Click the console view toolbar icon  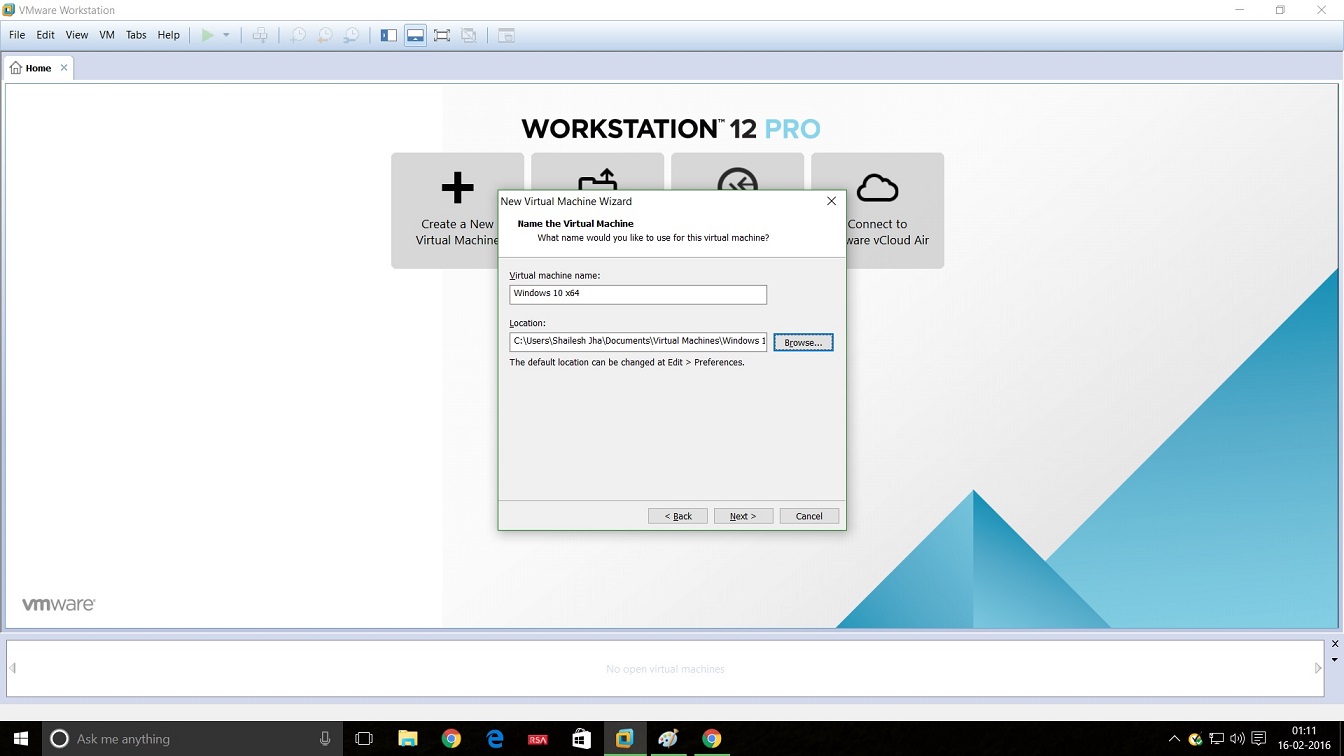pyautogui.click(x=506, y=35)
